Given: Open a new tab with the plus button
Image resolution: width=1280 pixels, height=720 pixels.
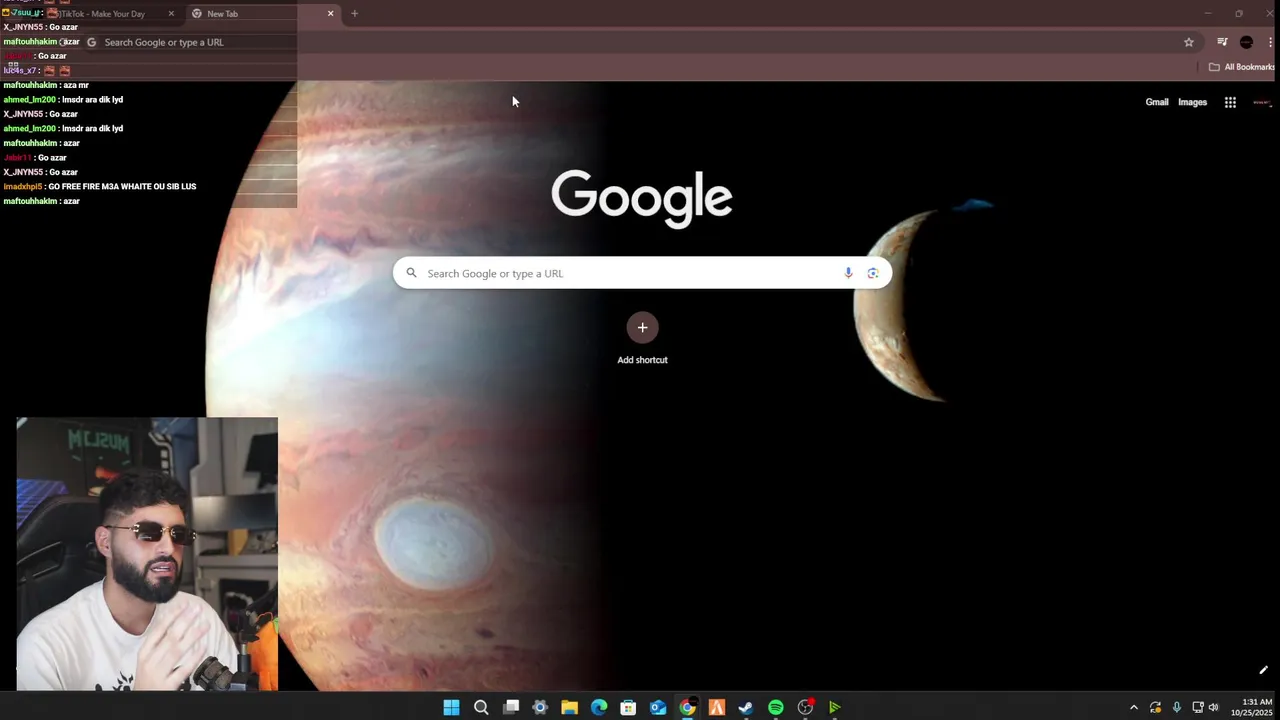Looking at the screenshot, I should tap(354, 14).
